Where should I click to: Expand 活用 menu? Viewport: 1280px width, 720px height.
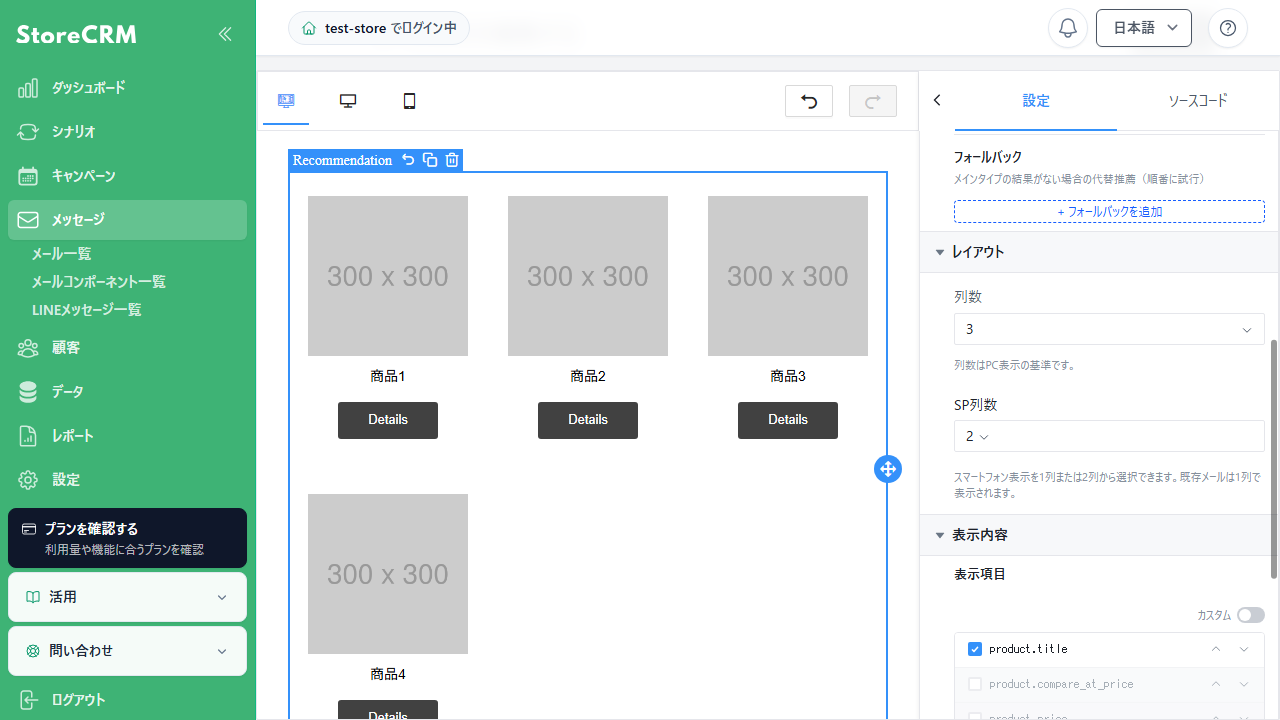click(x=127, y=597)
